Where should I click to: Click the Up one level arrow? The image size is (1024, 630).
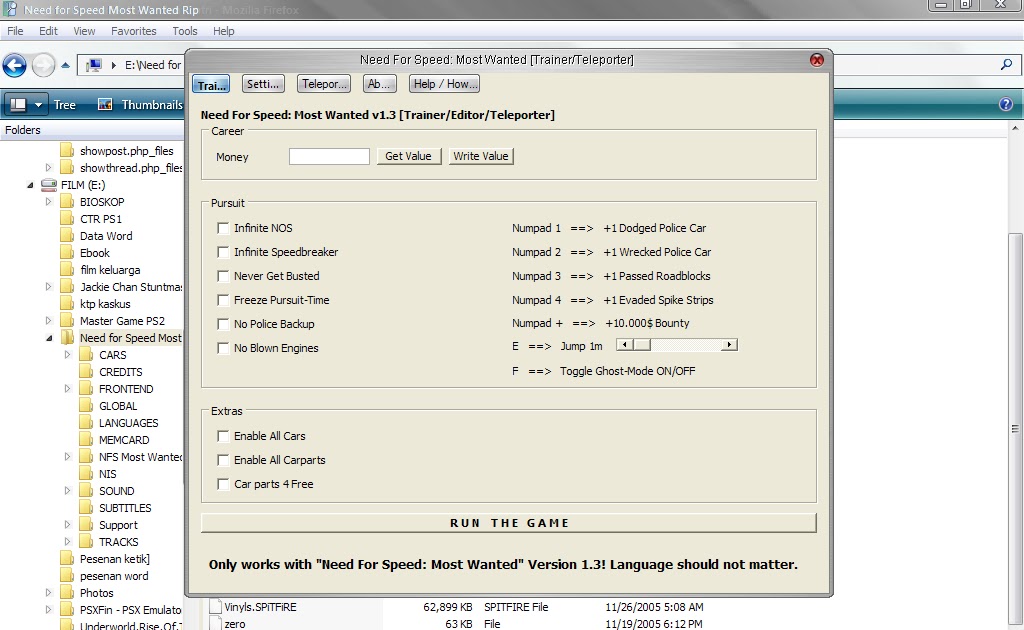click(x=65, y=65)
